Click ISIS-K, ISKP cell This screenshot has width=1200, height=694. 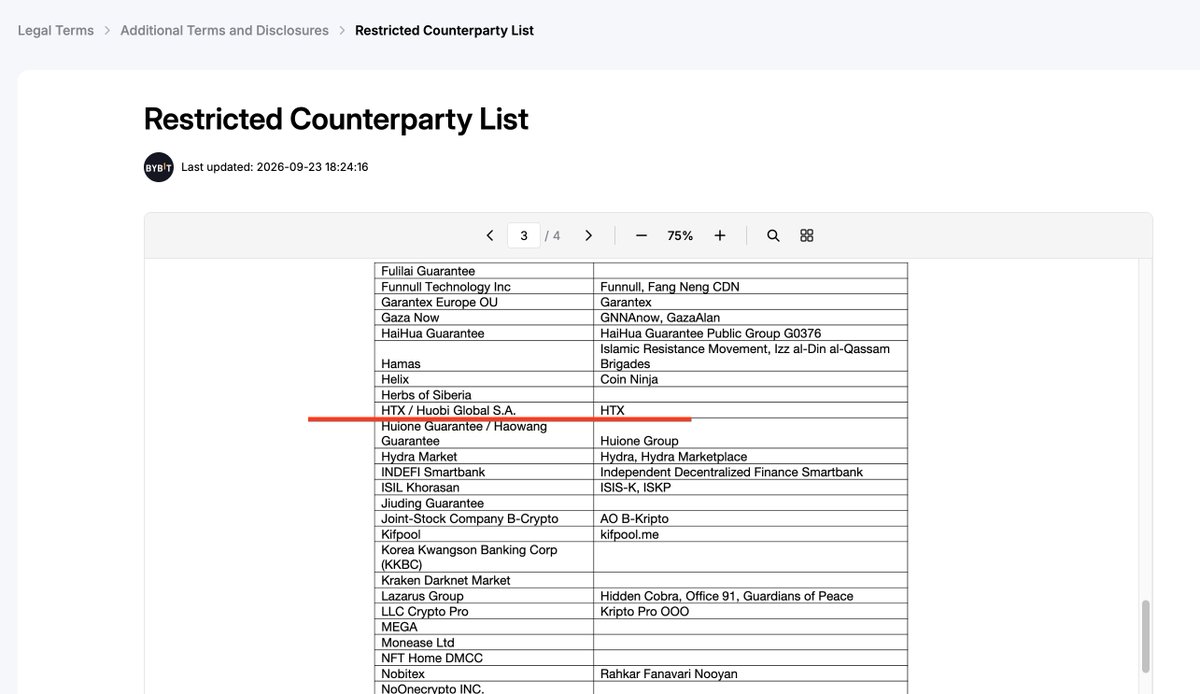(750, 488)
